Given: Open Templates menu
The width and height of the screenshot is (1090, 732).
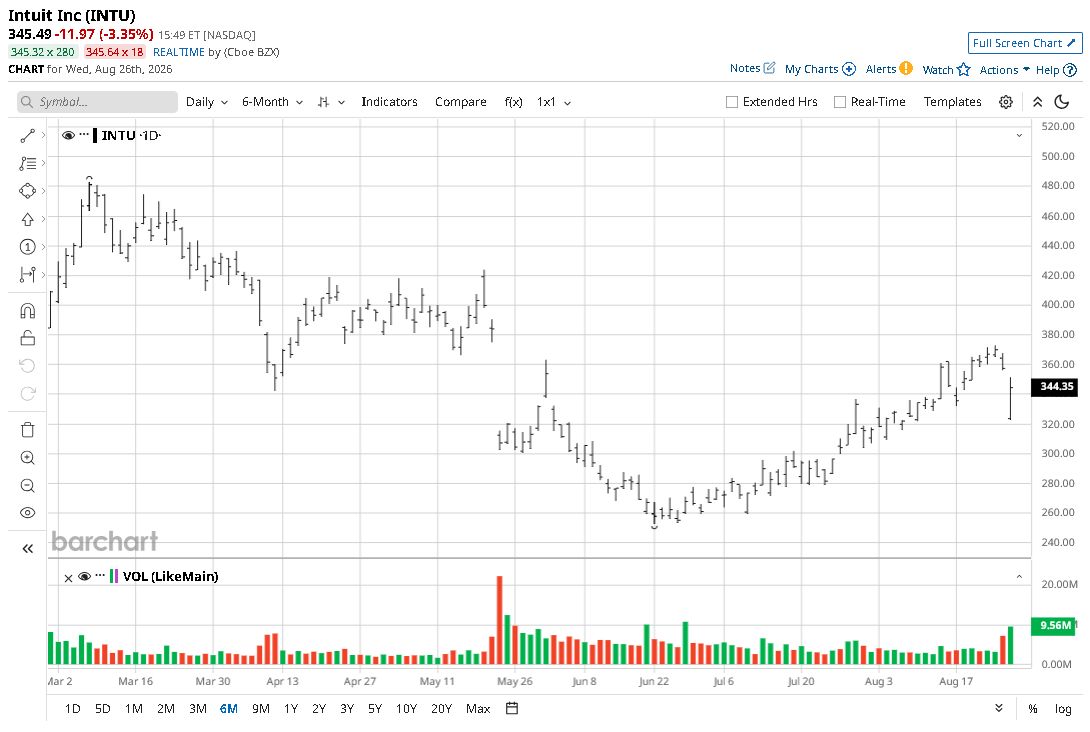Looking at the screenshot, I should click(x=952, y=102).
